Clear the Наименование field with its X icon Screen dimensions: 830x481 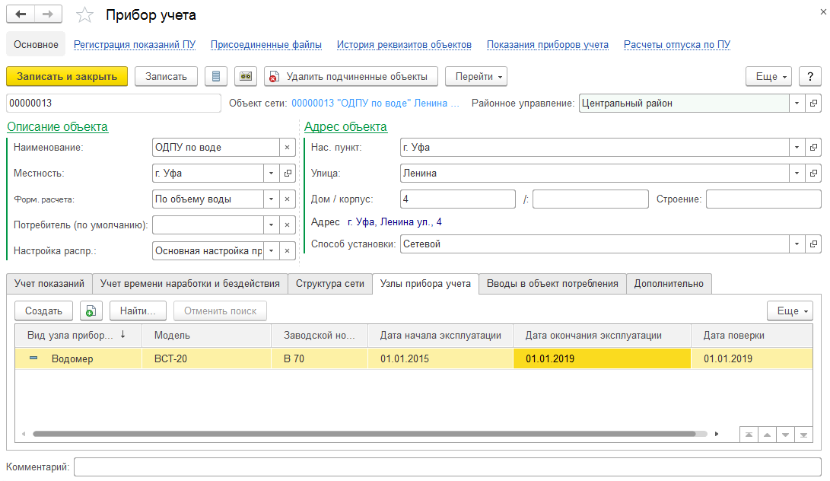[287, 147]
